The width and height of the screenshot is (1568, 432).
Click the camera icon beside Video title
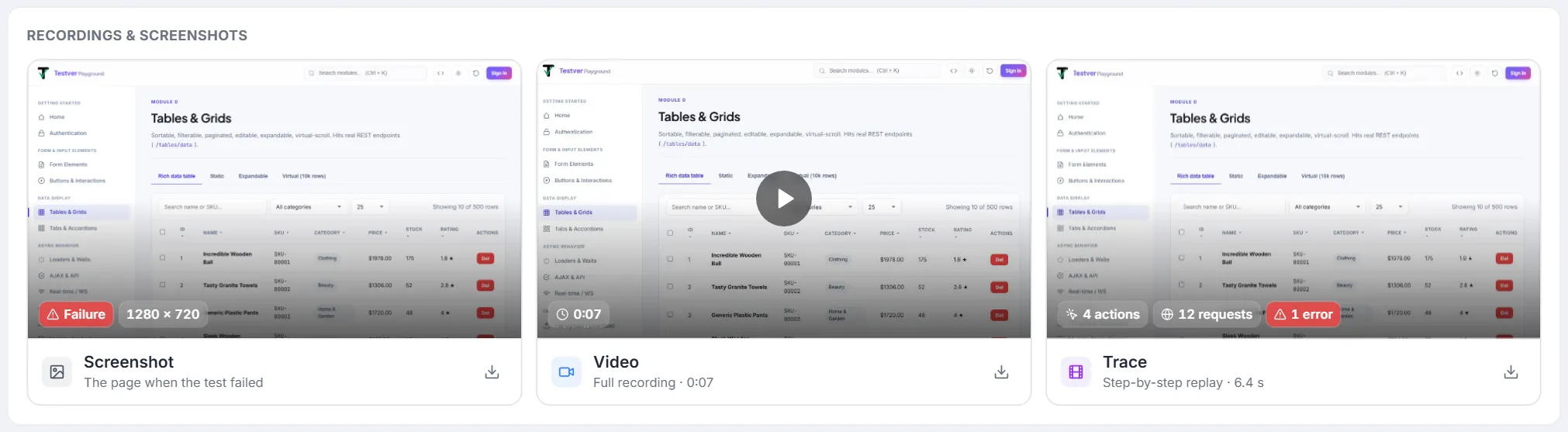coord(567,372)
